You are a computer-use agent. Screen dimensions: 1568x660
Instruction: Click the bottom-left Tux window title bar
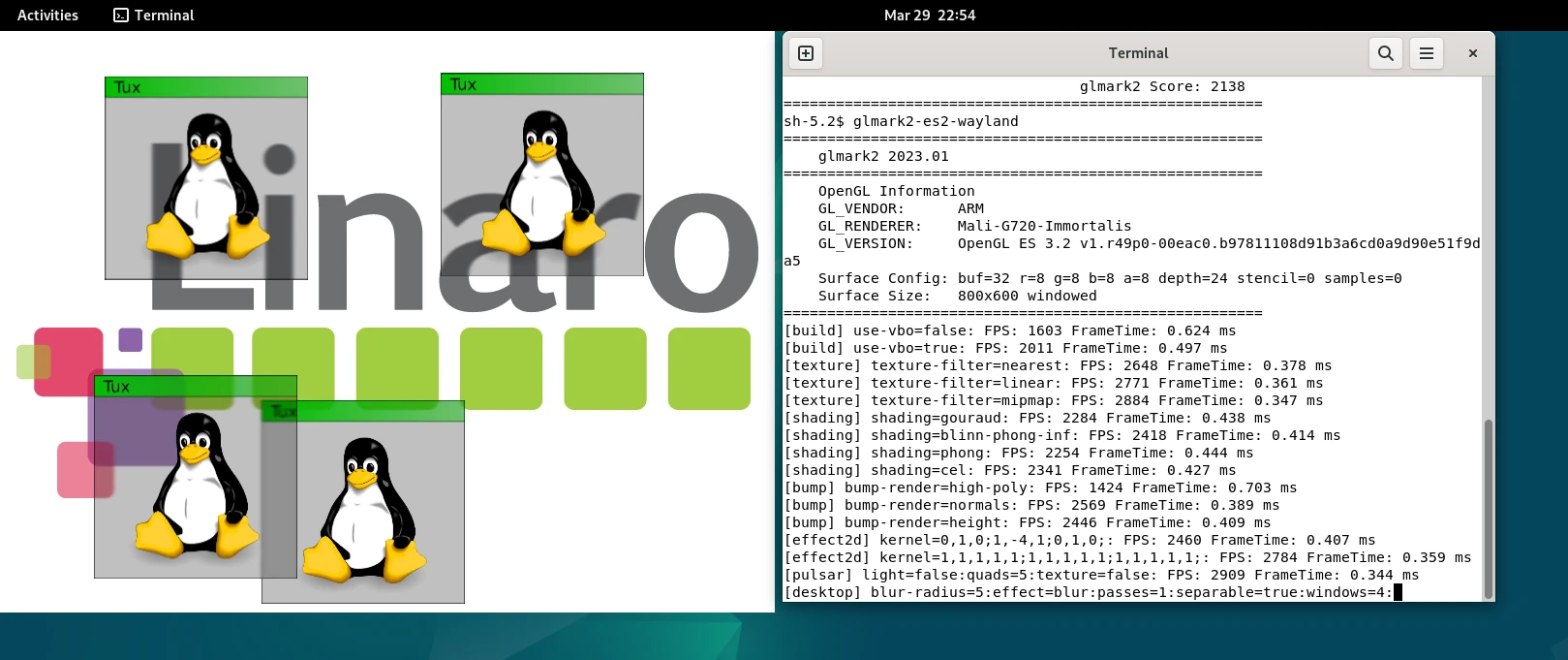[x=196, y=386]
